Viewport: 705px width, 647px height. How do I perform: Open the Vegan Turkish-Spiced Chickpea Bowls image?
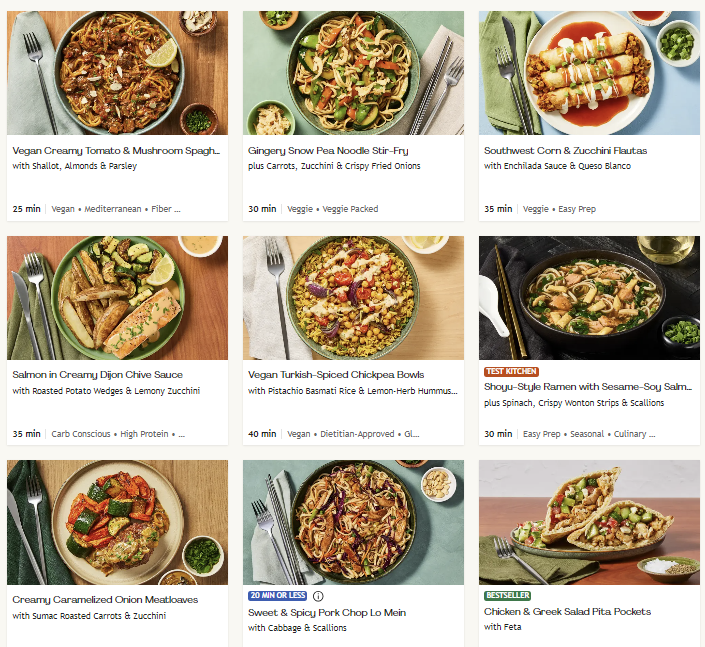tap(353, 298)
